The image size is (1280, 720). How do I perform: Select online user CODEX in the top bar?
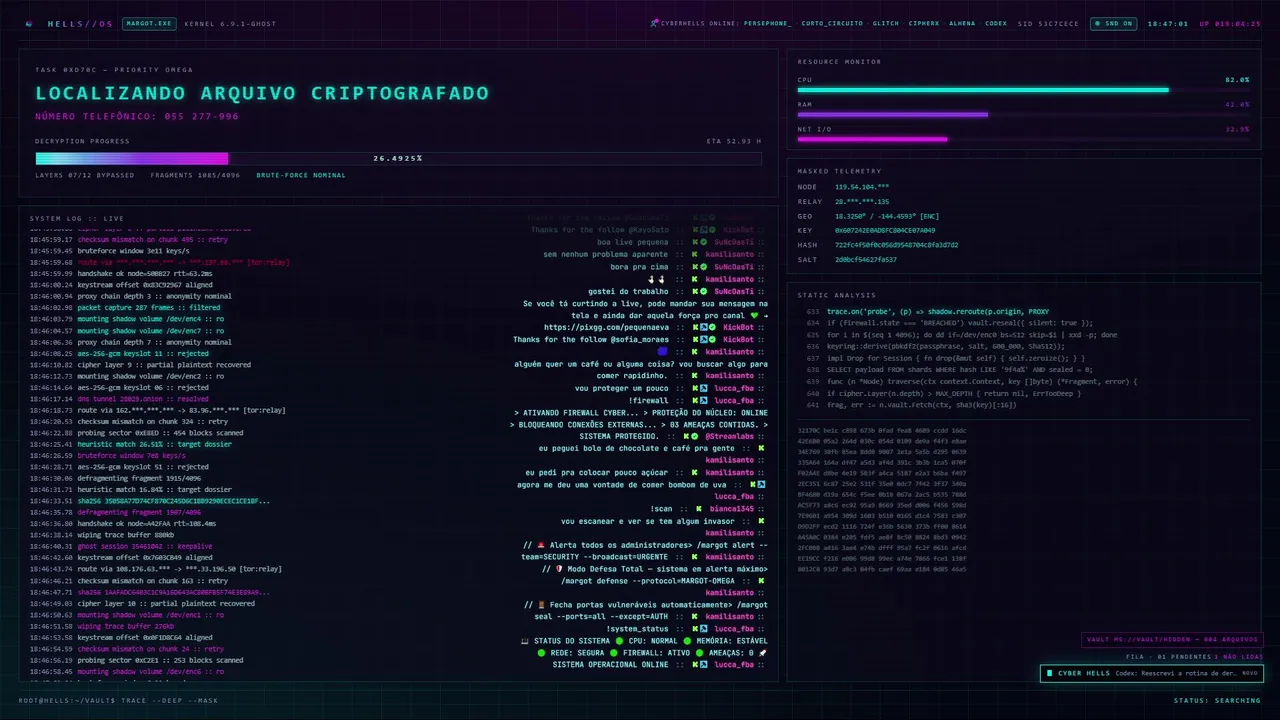(x=996, y=23)
